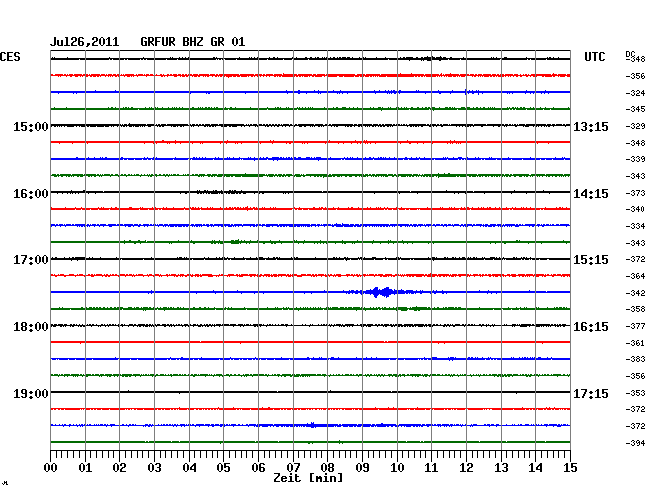Image resolution: width=650 pixels, height=494 pixels.
Task: Select the 15:00 local time label
Action: click(x=31, y=126)
